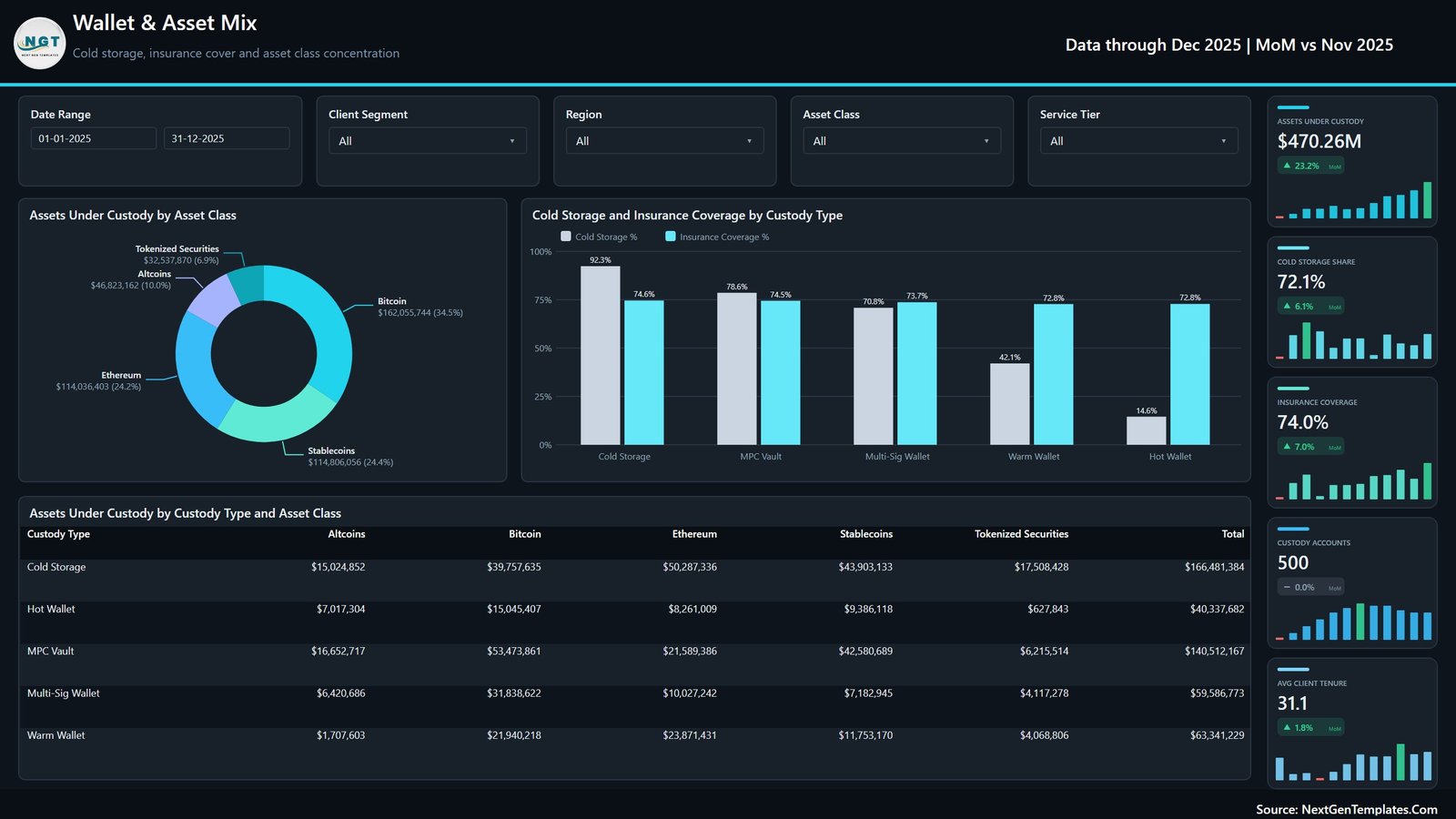
Task: Select the MPC Vault table row label
Action: (51, 652)
